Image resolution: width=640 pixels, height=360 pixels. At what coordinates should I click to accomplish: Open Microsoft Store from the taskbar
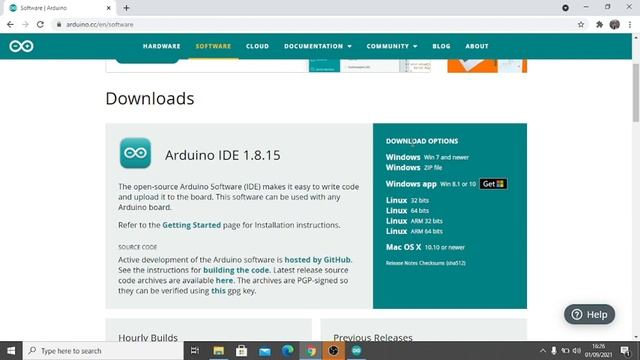(x=241, y=351)
